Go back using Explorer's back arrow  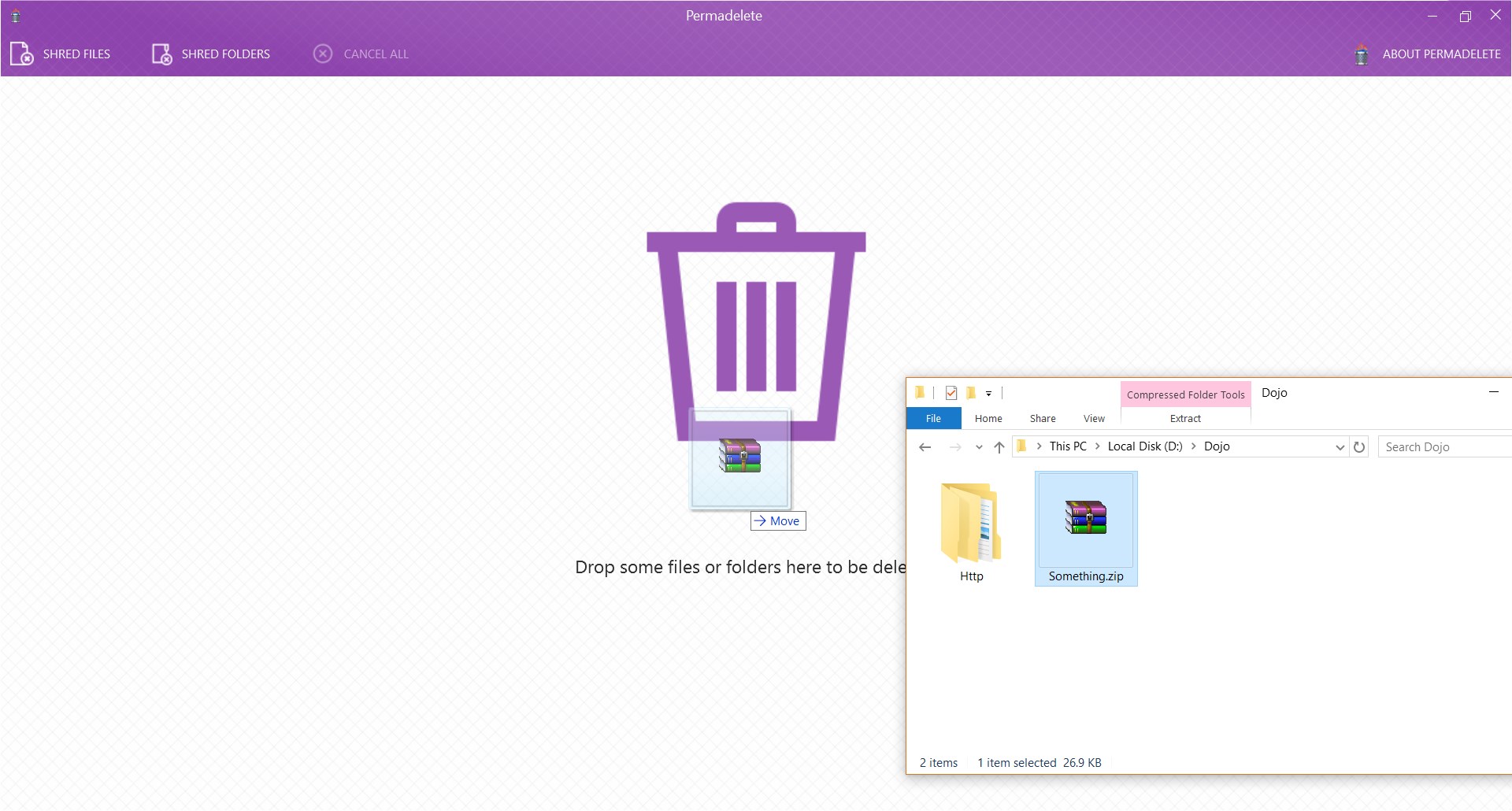[925, 447]
